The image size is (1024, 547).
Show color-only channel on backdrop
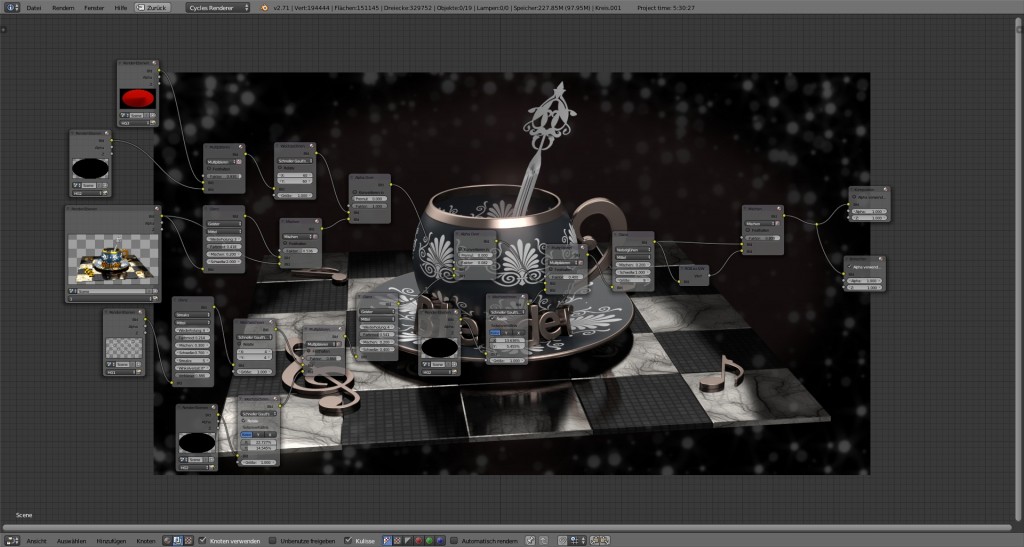tap(397, 540)
